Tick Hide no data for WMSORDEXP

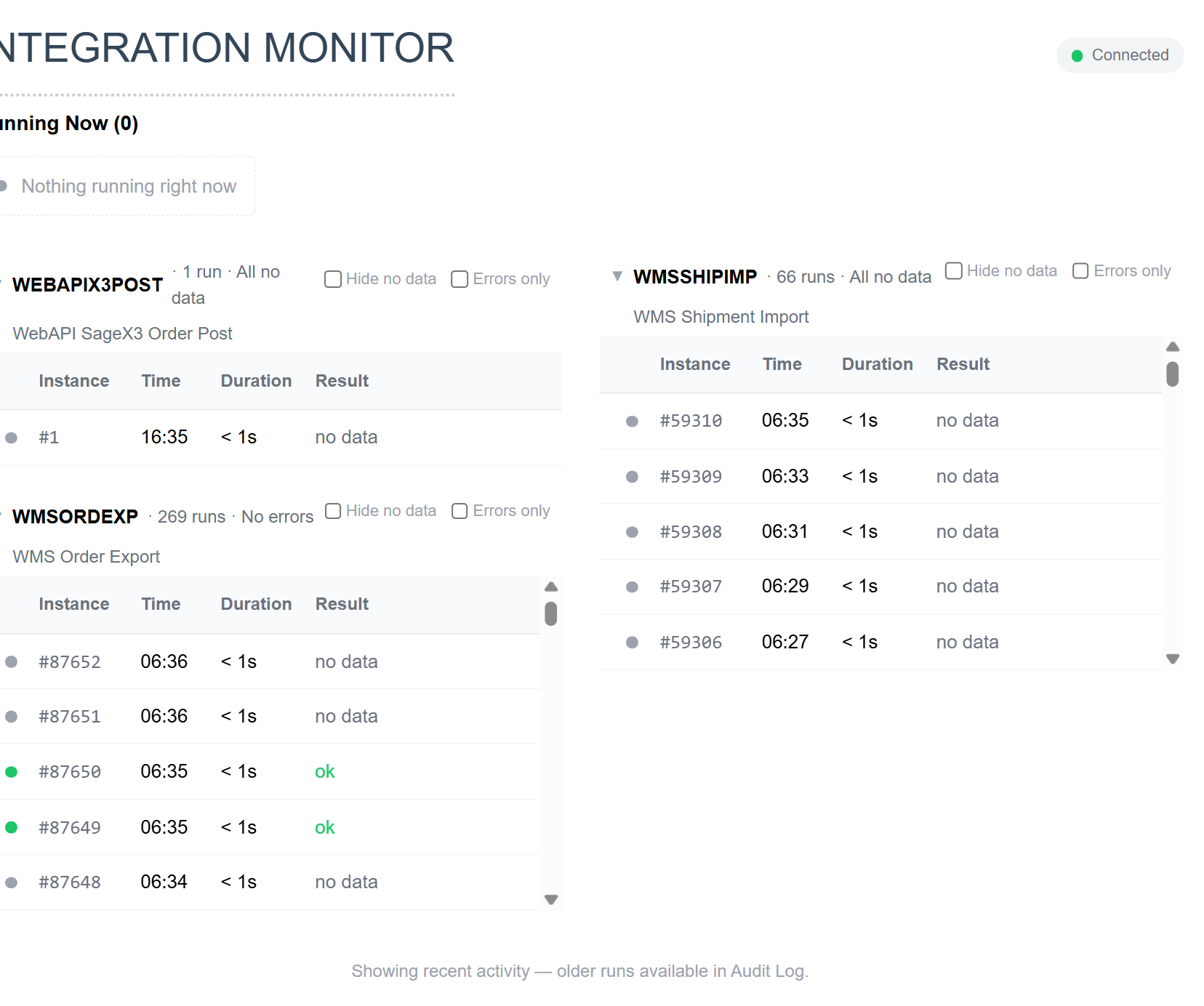click(333, 511)
